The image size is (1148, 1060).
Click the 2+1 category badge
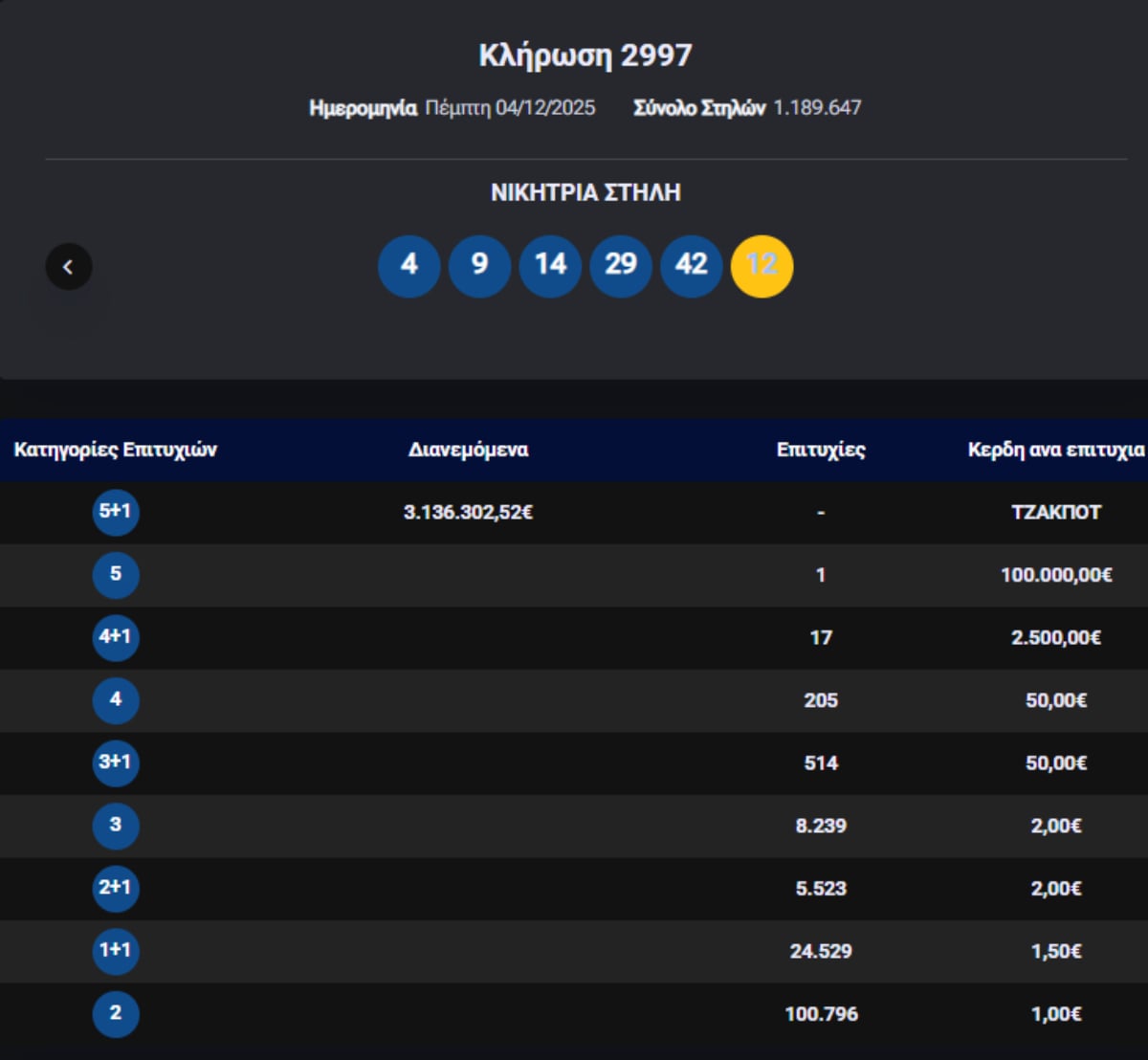pyautogui.click(x=116, y=888)
